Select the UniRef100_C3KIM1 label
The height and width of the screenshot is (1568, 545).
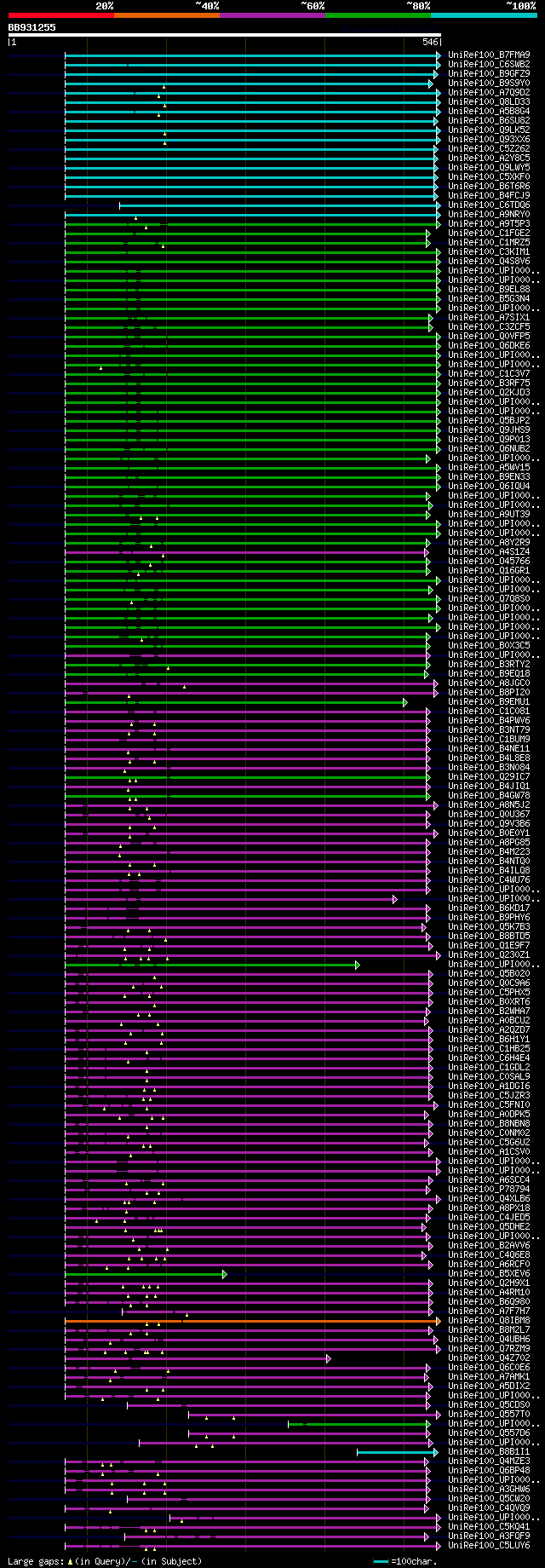coord(489,252)
